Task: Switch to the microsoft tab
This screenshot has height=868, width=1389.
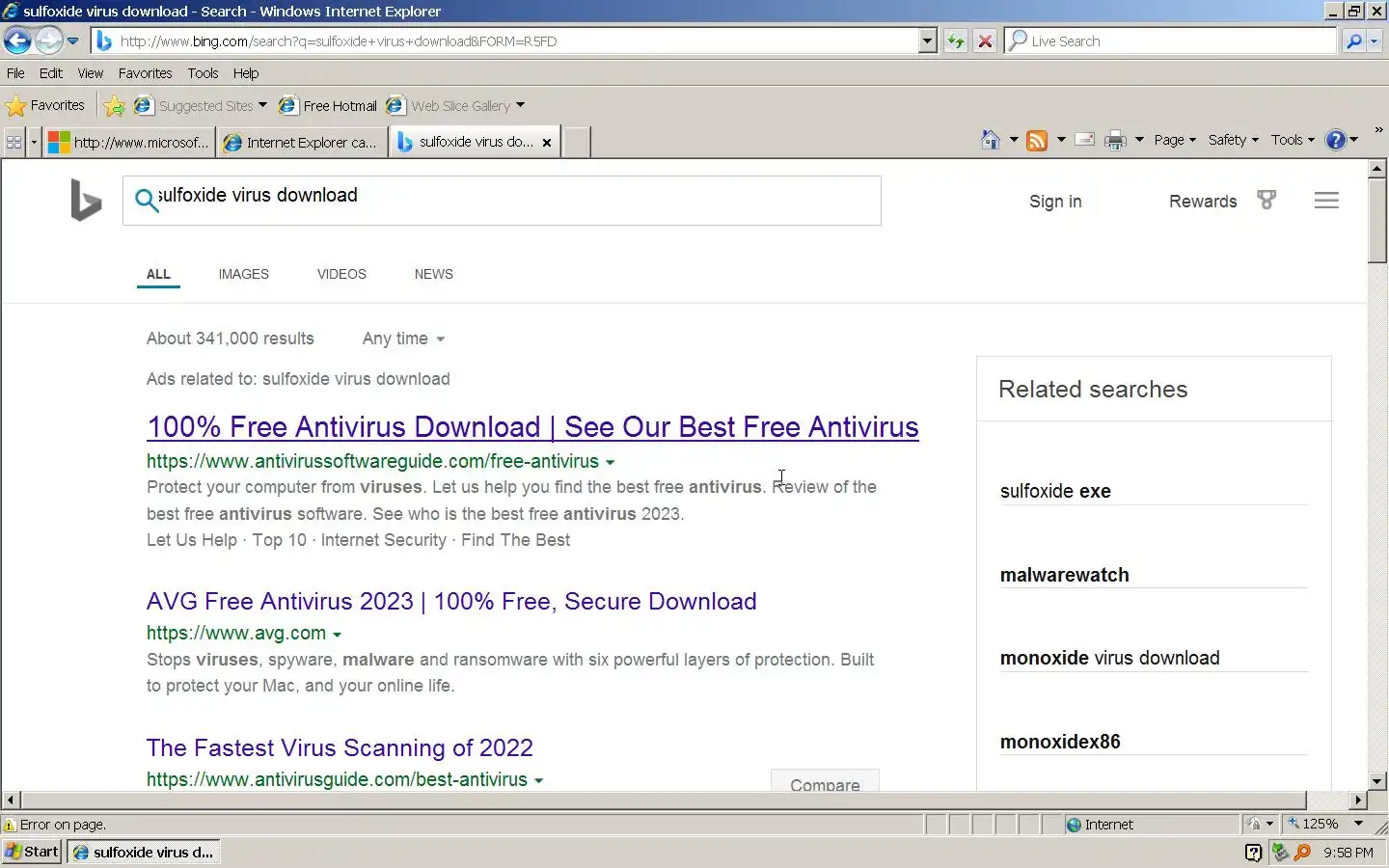Action: click(x=129, y=142)
